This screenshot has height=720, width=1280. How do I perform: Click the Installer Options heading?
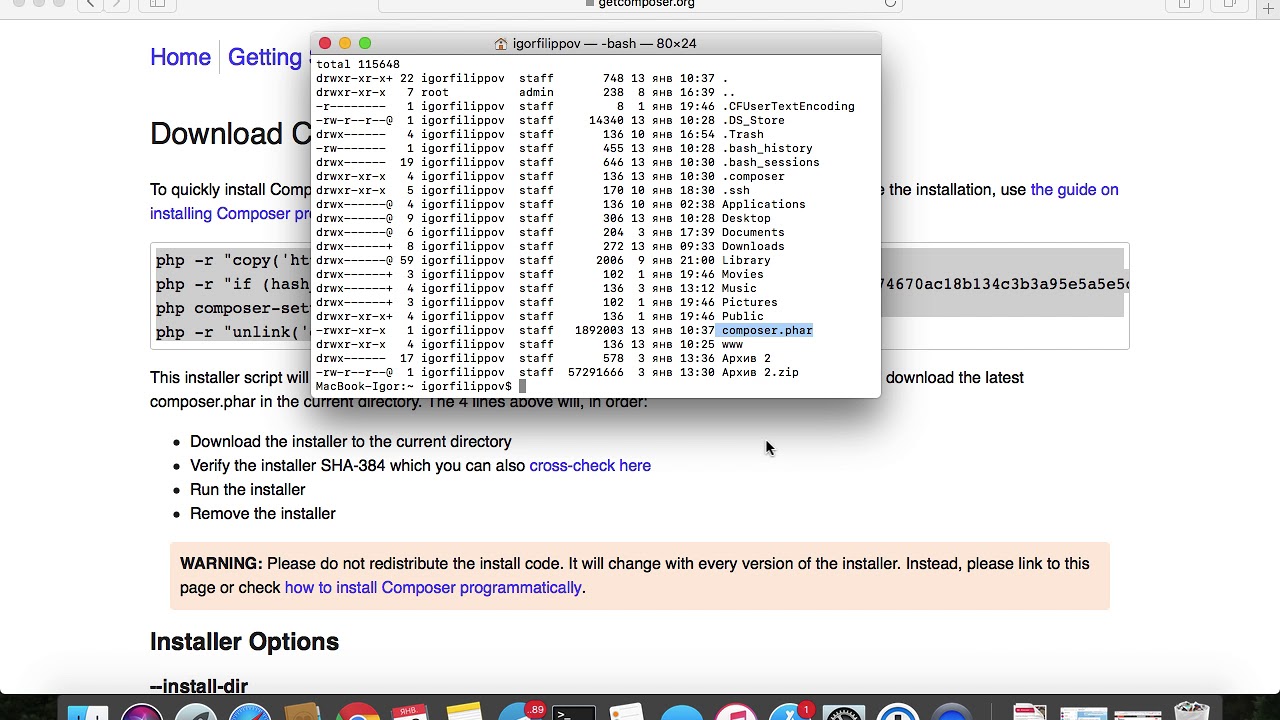[244, 641]
